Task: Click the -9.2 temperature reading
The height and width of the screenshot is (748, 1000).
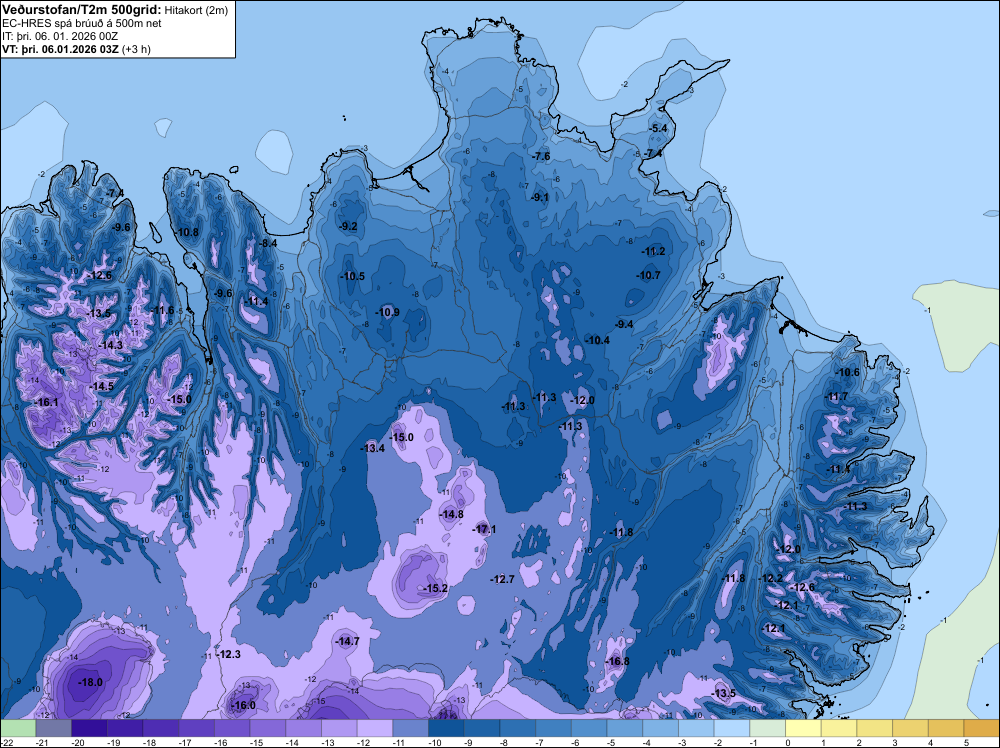Action: [348, 226]
